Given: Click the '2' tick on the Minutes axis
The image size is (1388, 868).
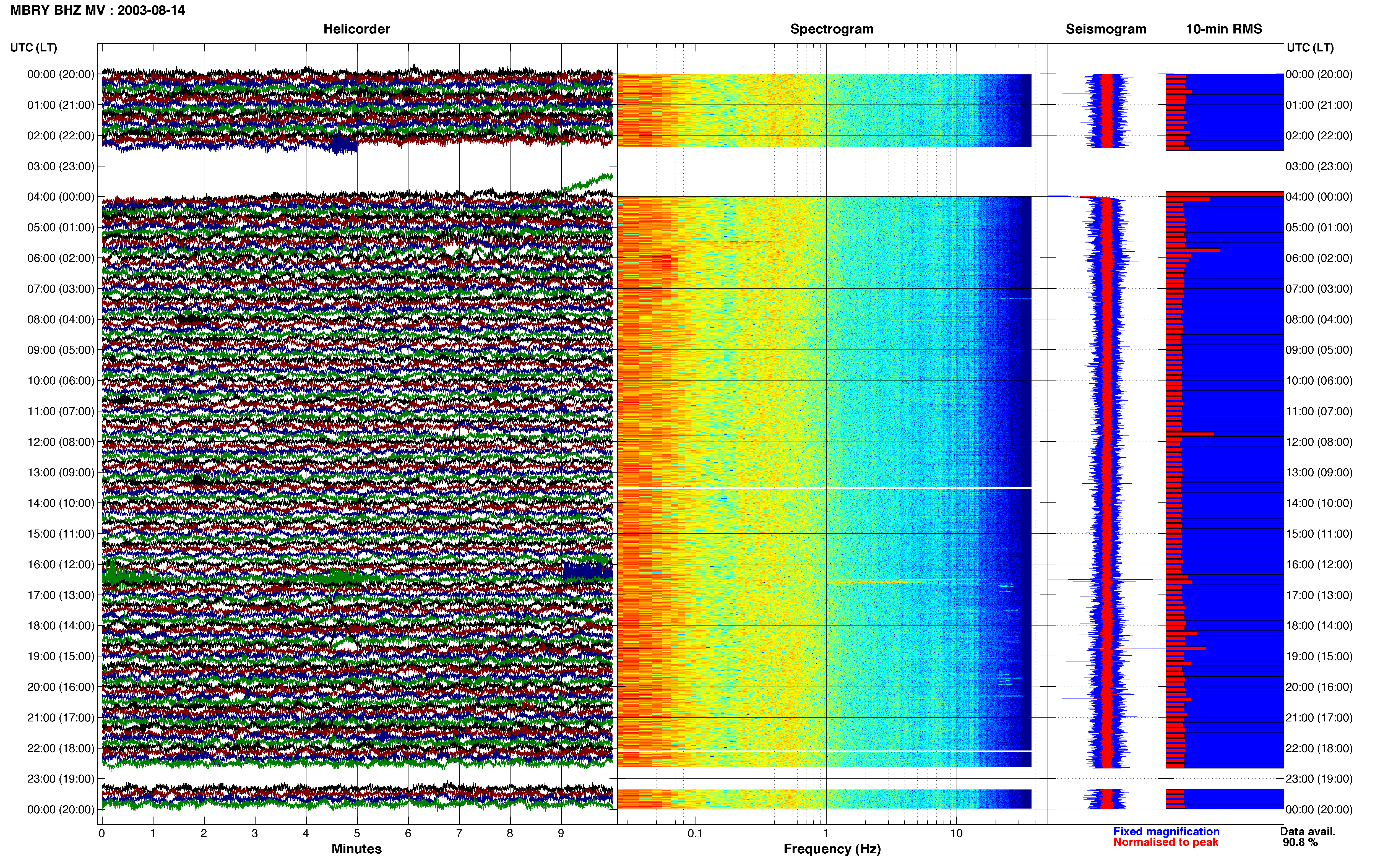Looking at the screenshot, I should [x=204, y=833].
